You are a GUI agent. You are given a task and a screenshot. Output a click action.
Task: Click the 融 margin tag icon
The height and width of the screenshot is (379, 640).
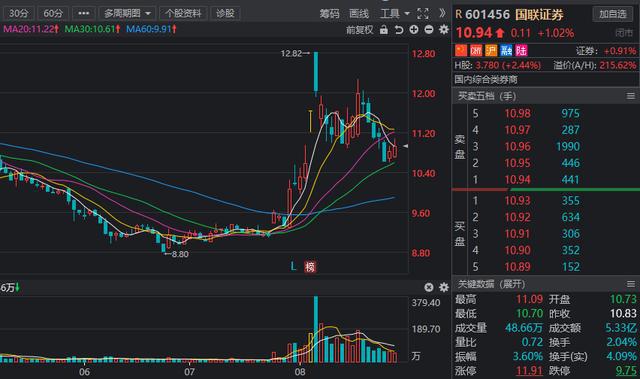[x=506, y=51]
